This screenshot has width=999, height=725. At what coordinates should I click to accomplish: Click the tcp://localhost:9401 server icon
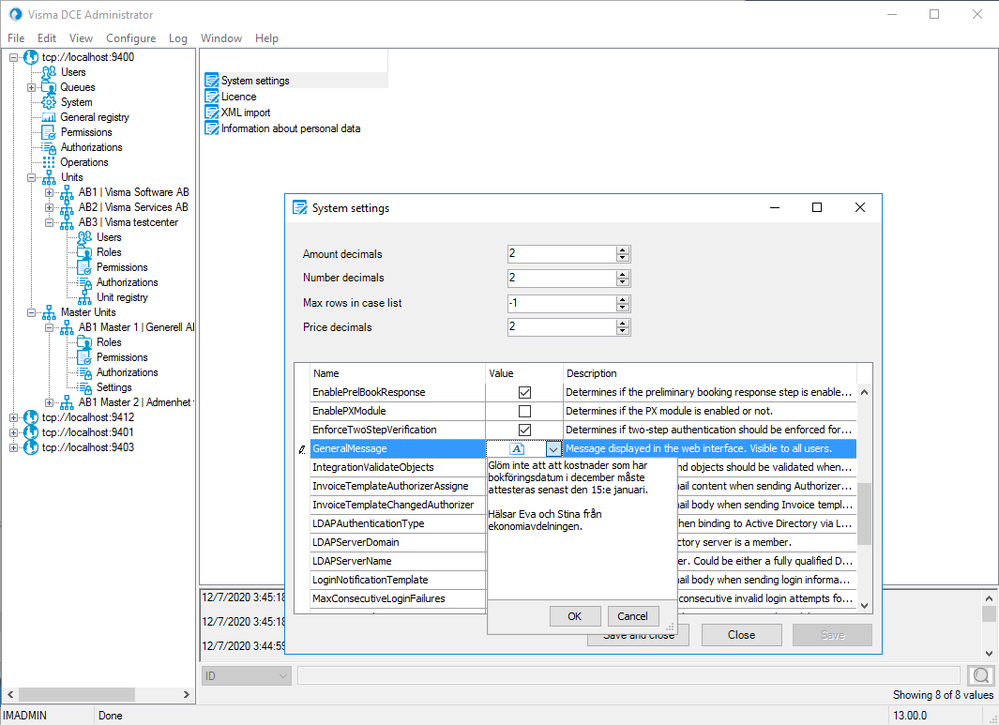coord(31,433)
